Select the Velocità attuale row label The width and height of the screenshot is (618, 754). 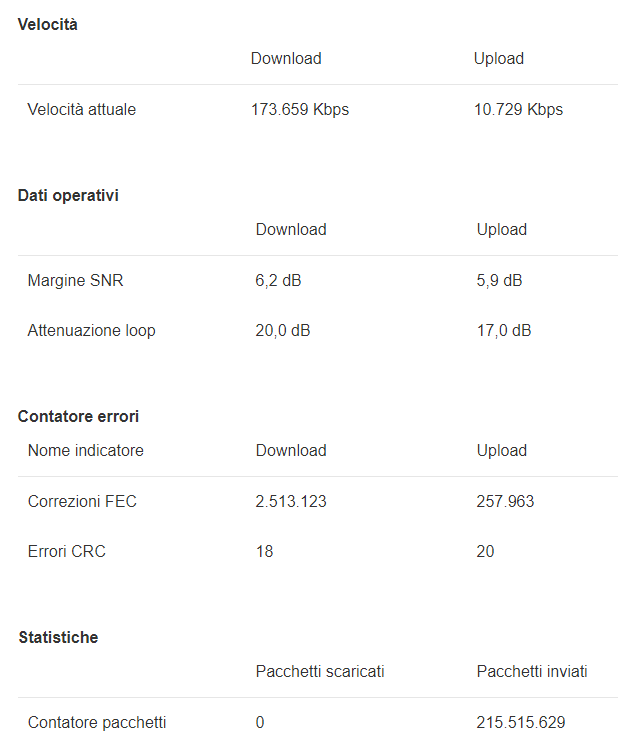point(82,110)
